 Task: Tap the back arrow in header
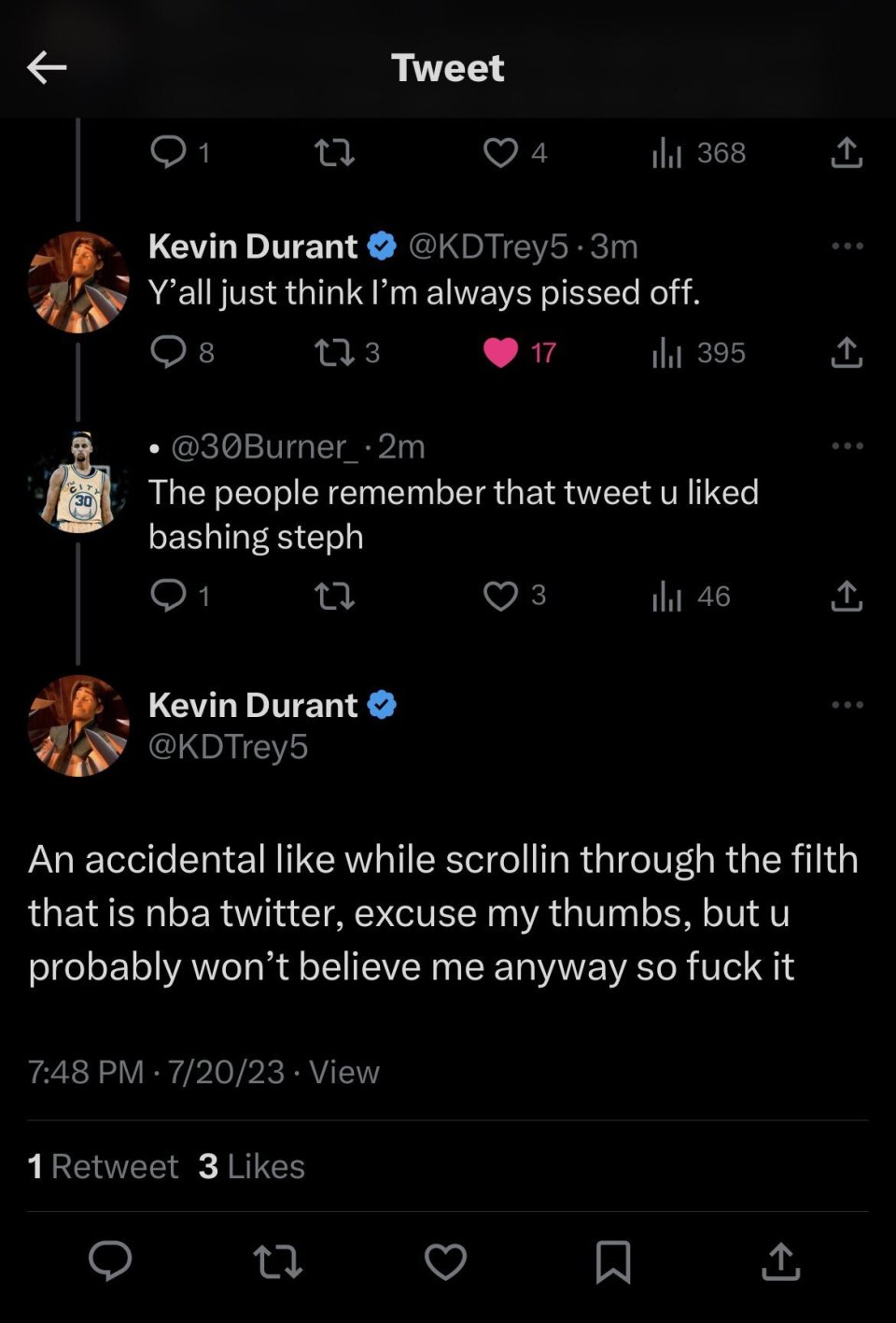pos(47,67)
